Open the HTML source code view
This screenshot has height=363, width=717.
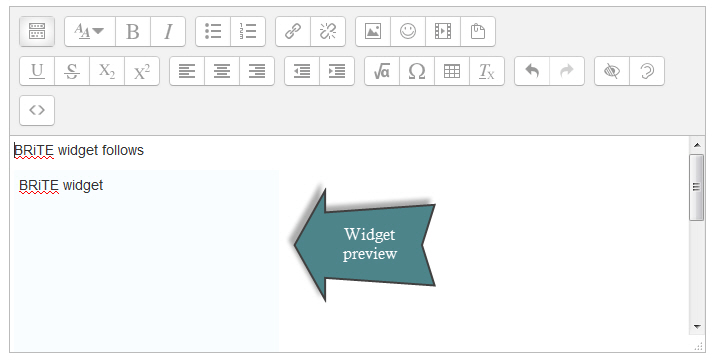tap(37, 110)
